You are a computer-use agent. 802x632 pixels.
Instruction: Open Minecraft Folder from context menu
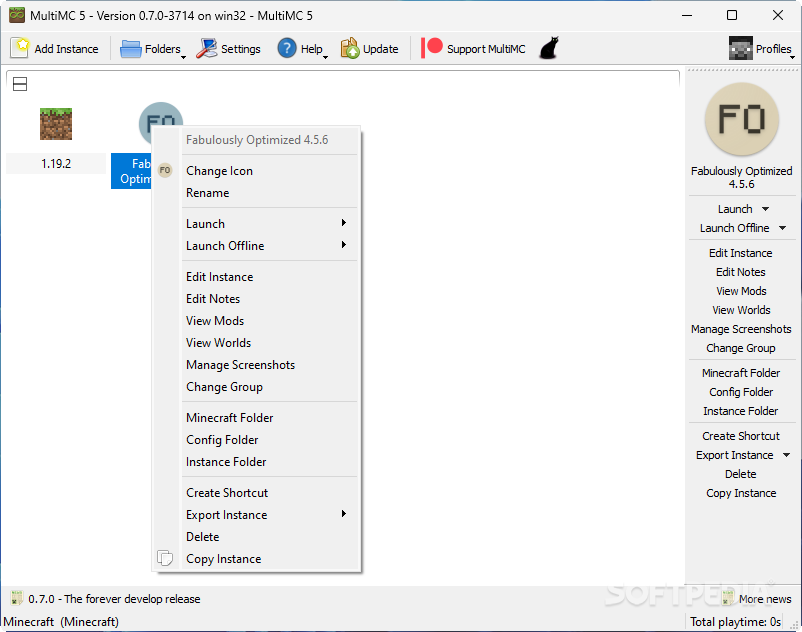[x=230, y=418]
